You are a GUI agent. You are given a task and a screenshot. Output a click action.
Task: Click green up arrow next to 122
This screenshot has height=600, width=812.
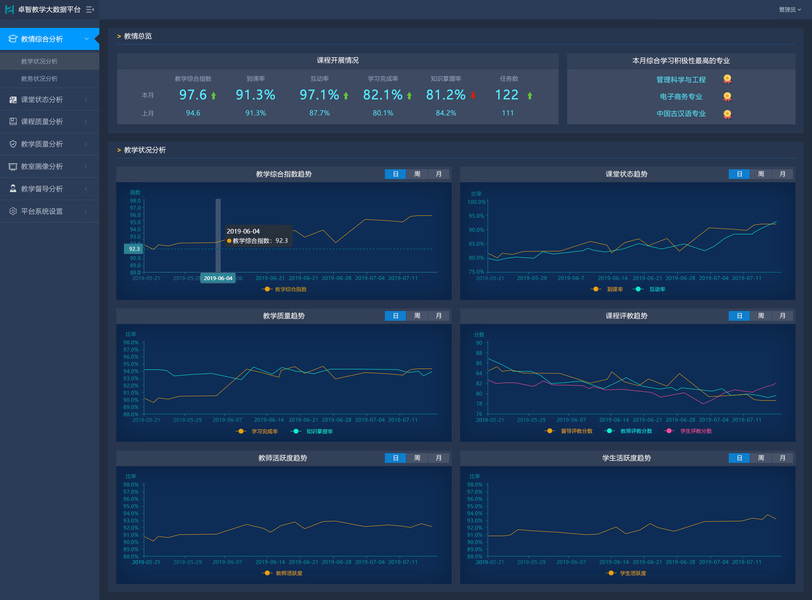click(530, 96)
